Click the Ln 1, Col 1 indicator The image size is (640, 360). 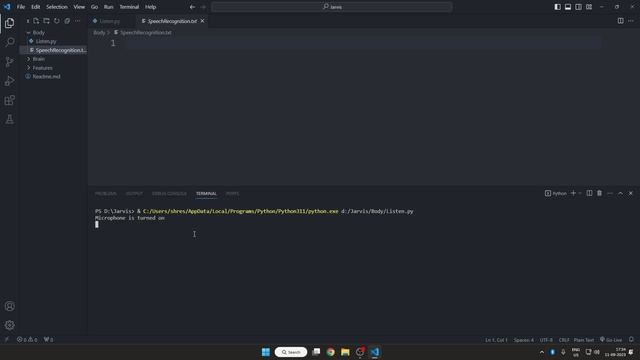[x=496, y=340]
